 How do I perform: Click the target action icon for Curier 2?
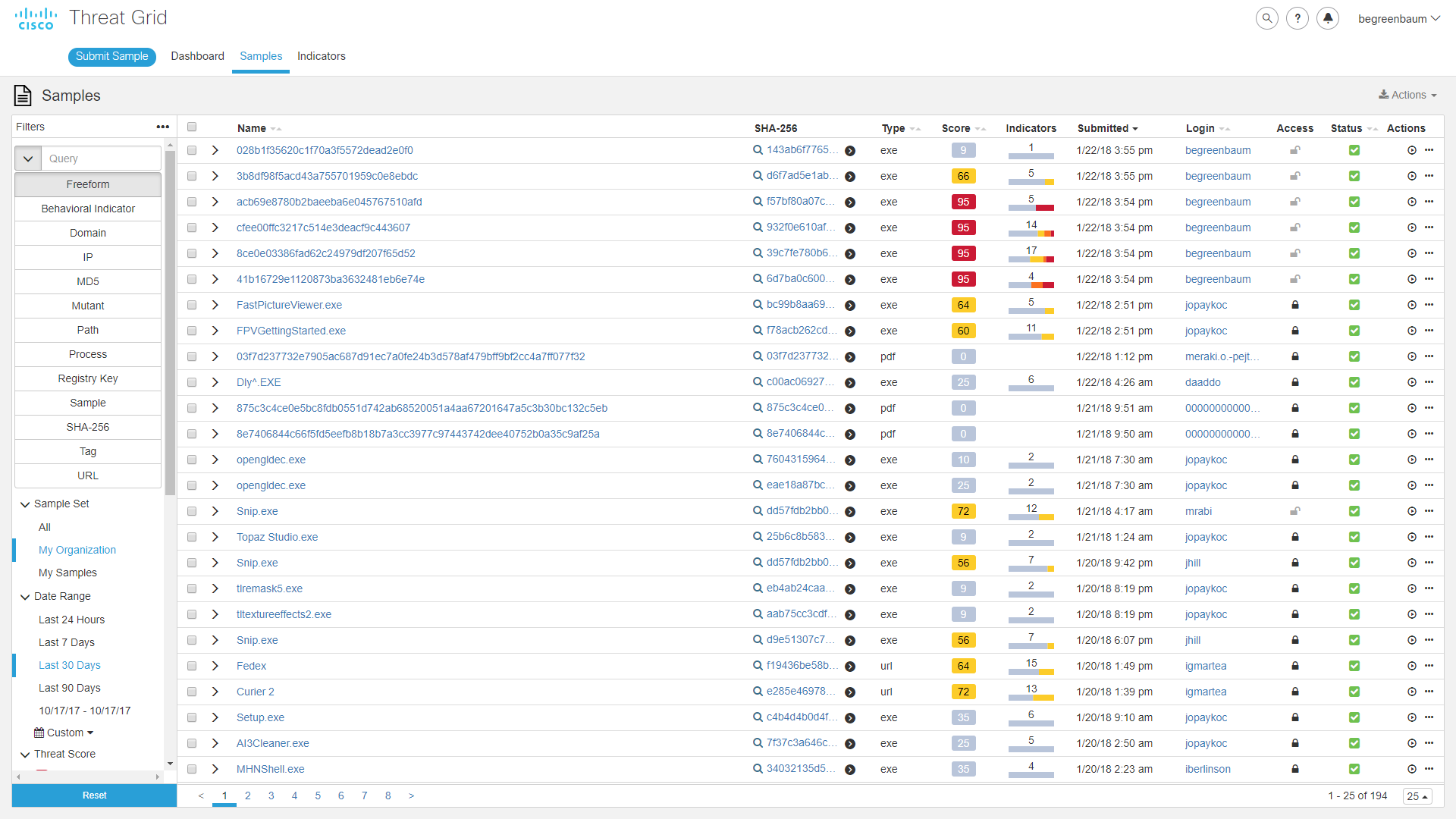point(1412,692)
